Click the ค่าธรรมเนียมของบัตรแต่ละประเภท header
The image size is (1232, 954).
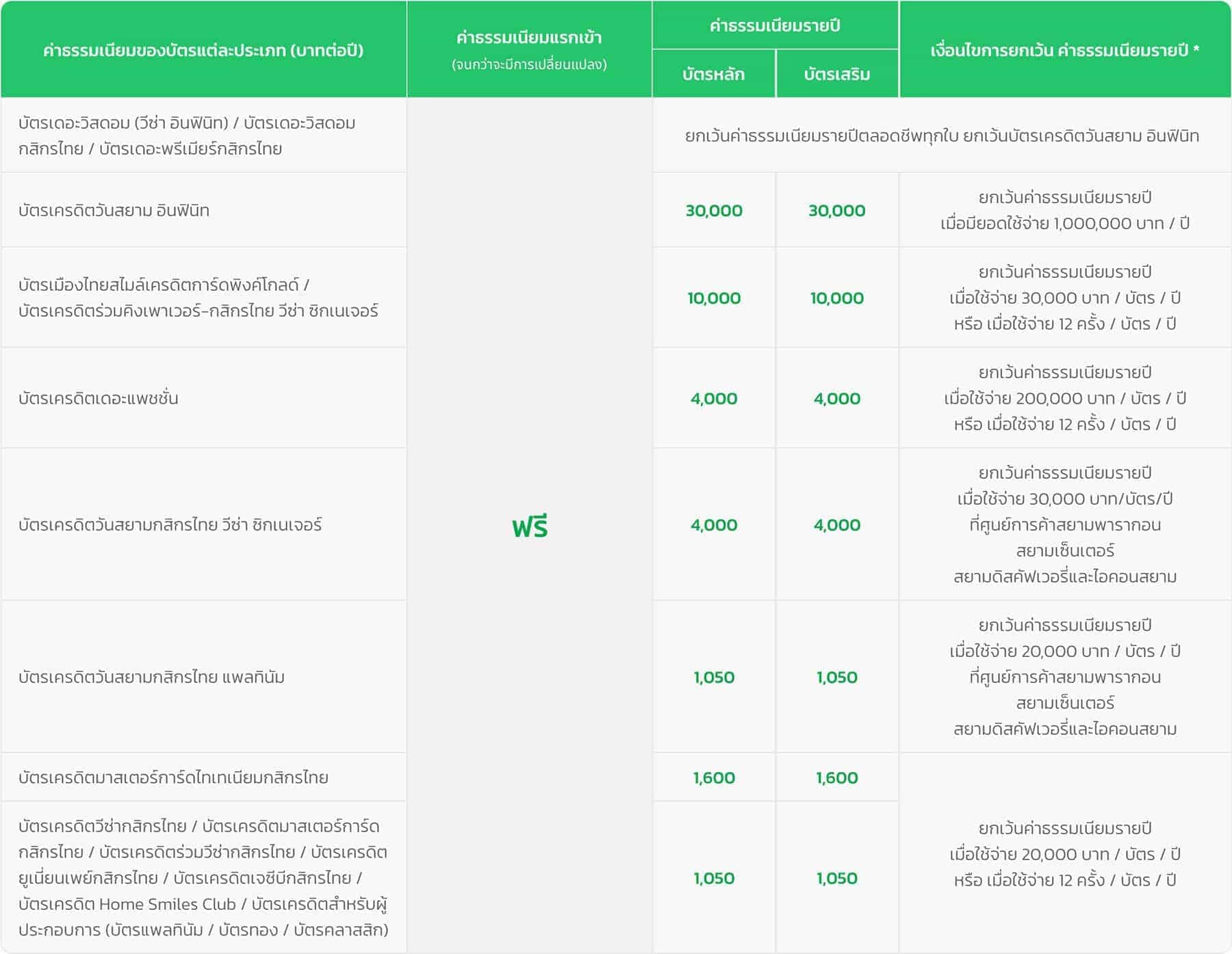tap(203, 50)
